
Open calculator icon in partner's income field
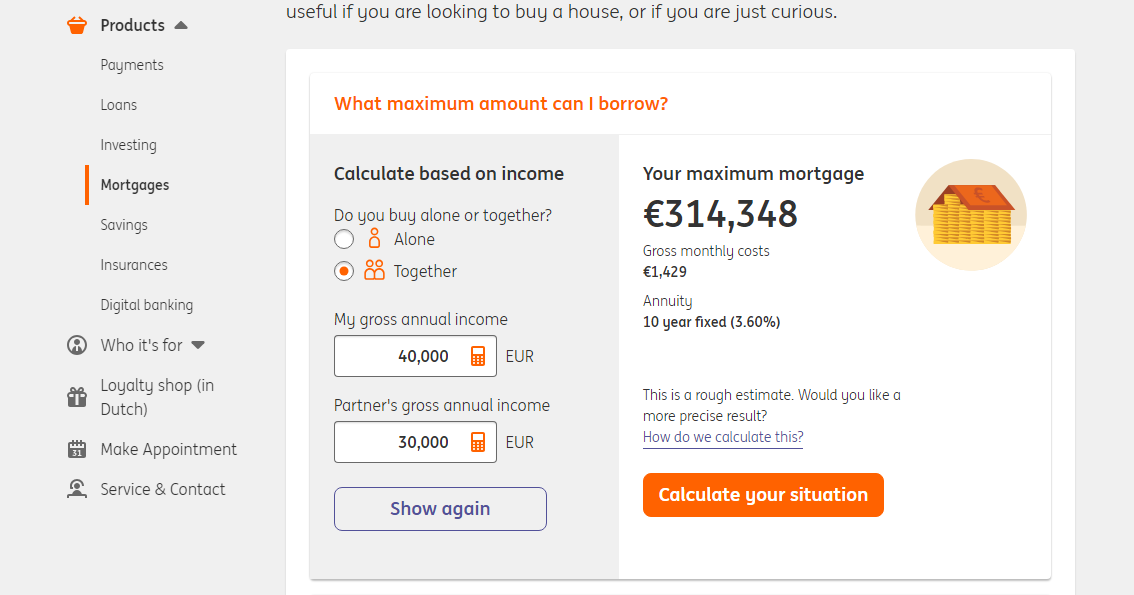[x=478, y=442]
